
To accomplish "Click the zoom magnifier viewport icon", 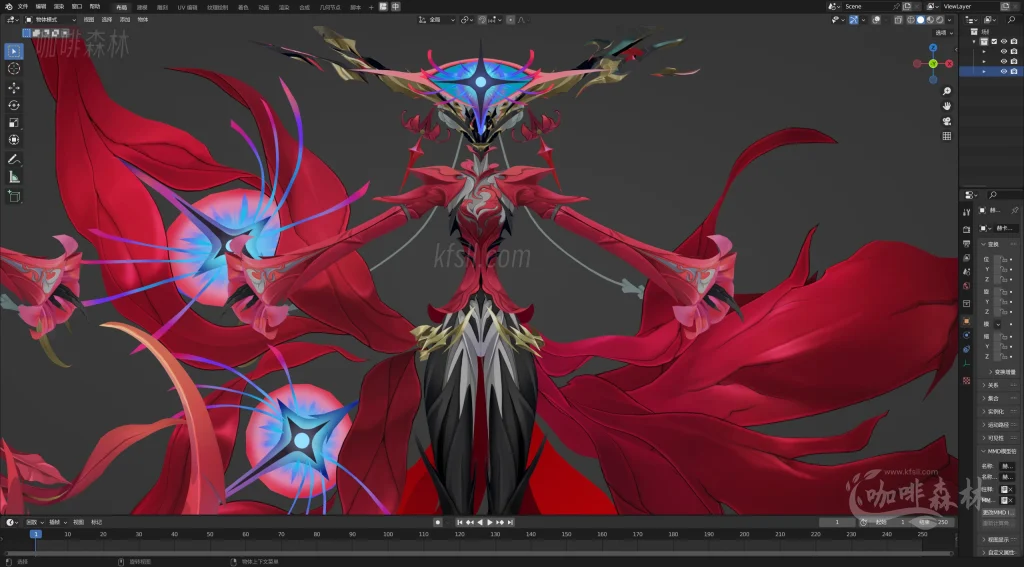I will point(946,91).
